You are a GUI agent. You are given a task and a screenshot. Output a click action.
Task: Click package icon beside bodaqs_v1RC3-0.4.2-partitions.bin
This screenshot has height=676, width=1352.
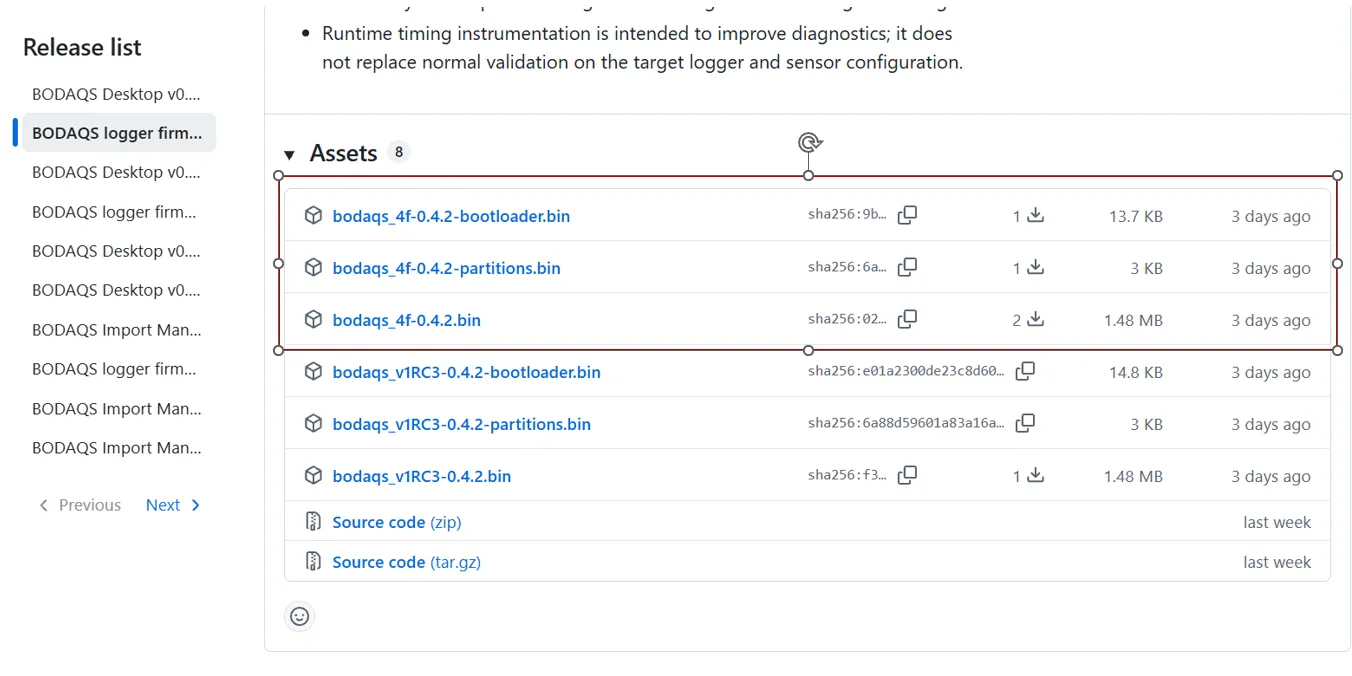pos(313,423)
